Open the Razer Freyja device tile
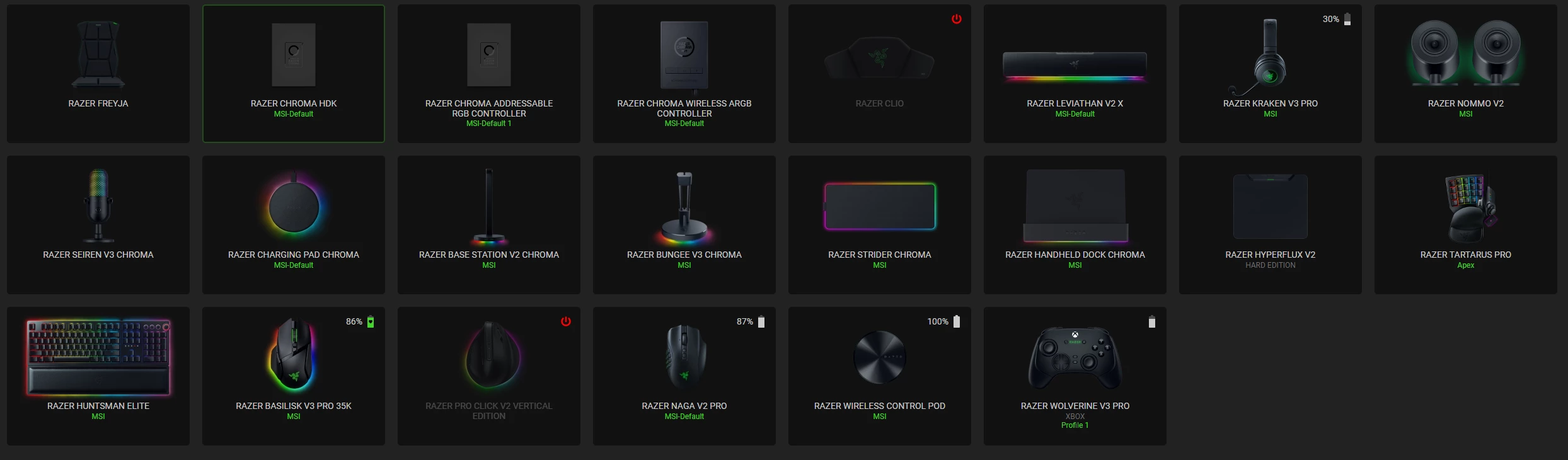This screenshot has width=1568, height=460. (x=98, y=74)
